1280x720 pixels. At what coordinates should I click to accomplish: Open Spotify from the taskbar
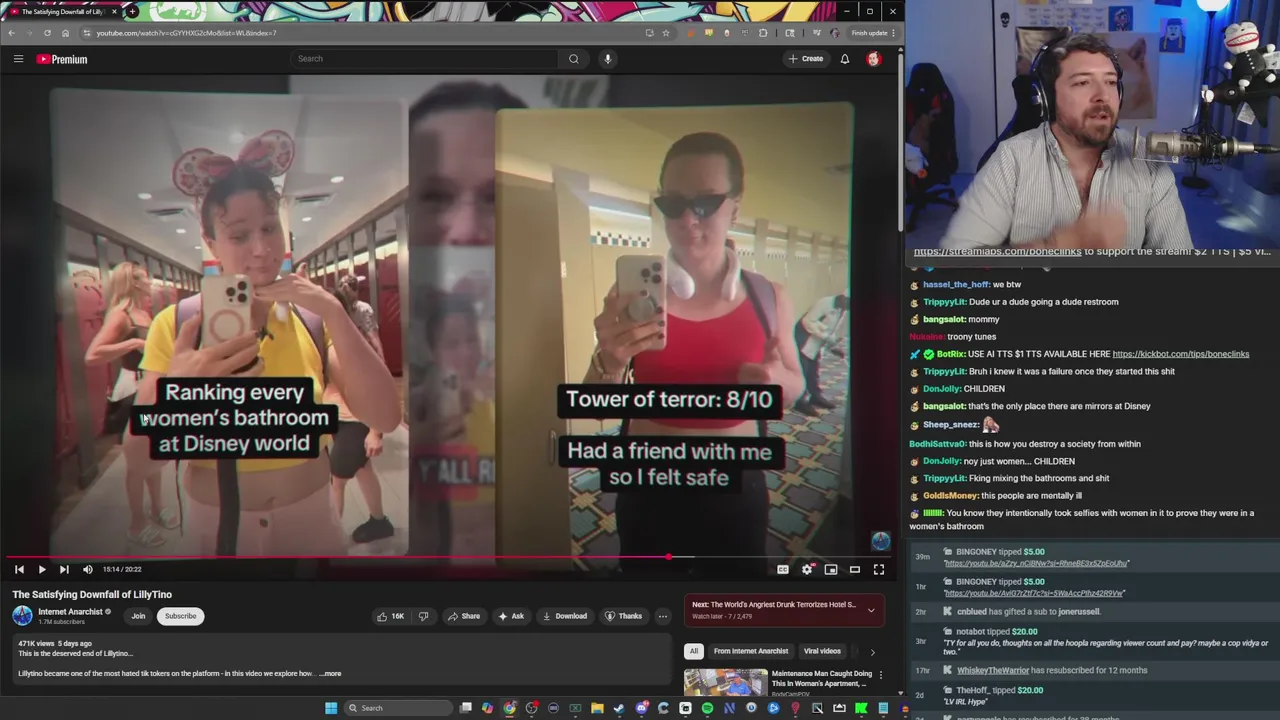707,708
